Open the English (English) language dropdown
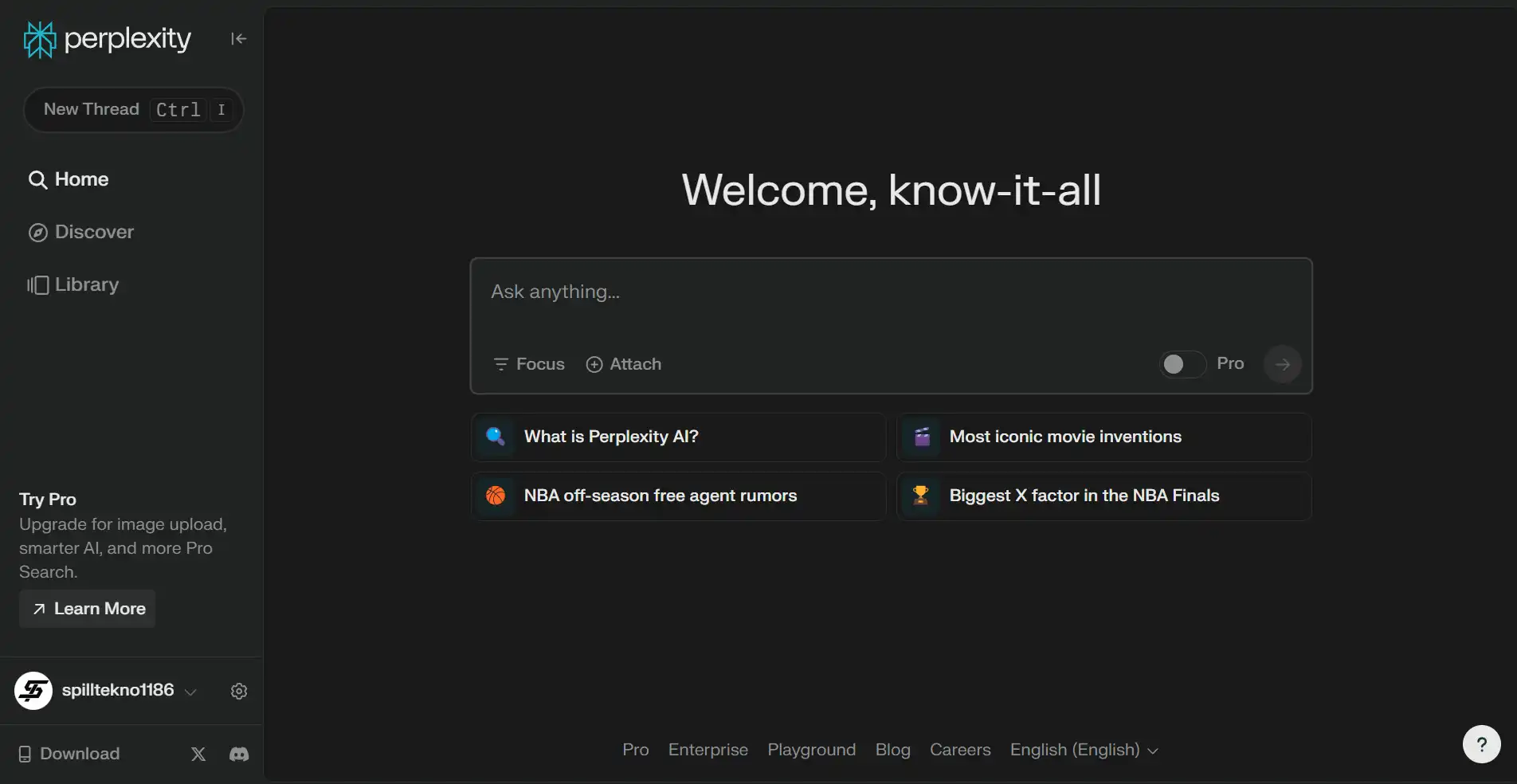The height and width of the screenshot is (784, 1517). (x=1084, y=750)
